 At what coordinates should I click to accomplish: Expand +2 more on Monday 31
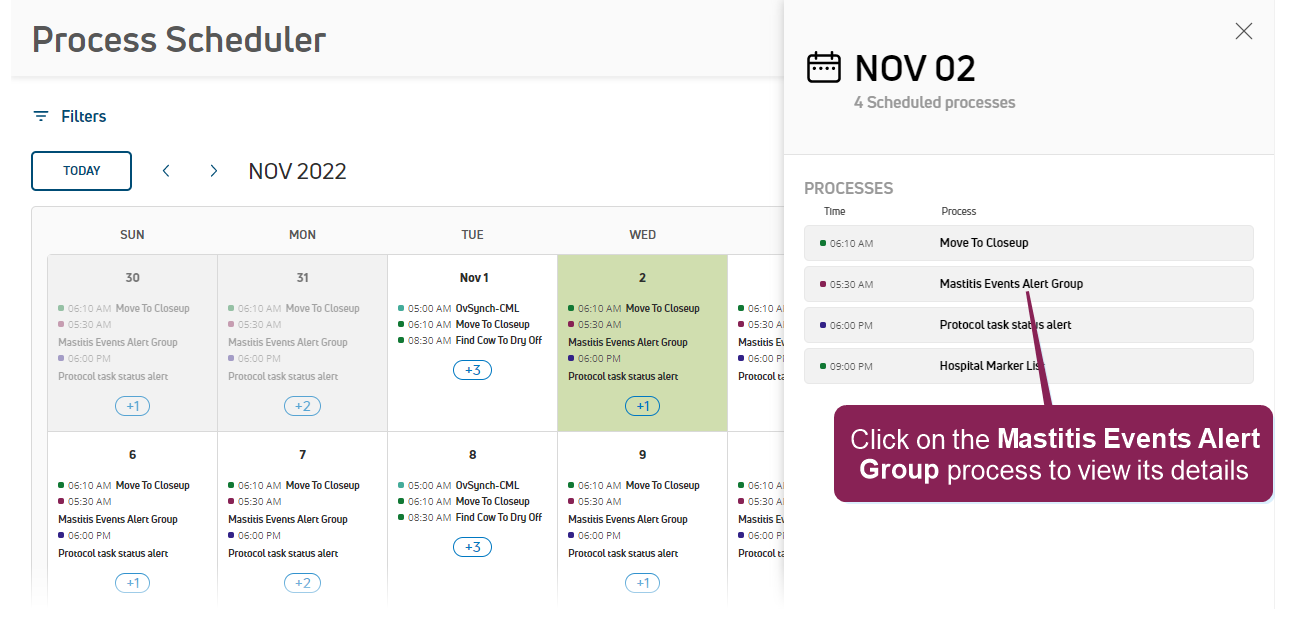pyautogui.click(x=302, y=406)
